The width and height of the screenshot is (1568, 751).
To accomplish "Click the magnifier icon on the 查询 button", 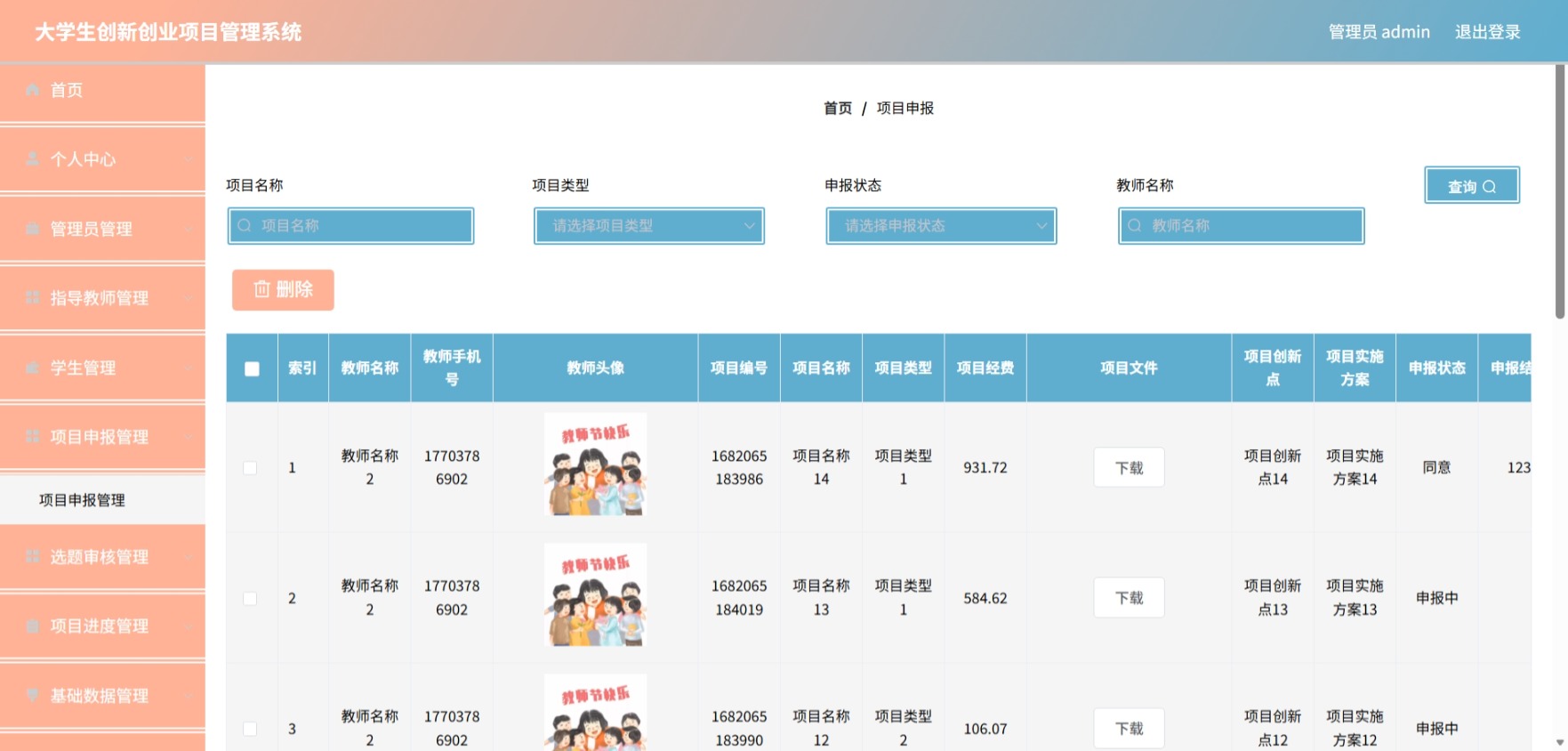I will tap(1490, 187).
